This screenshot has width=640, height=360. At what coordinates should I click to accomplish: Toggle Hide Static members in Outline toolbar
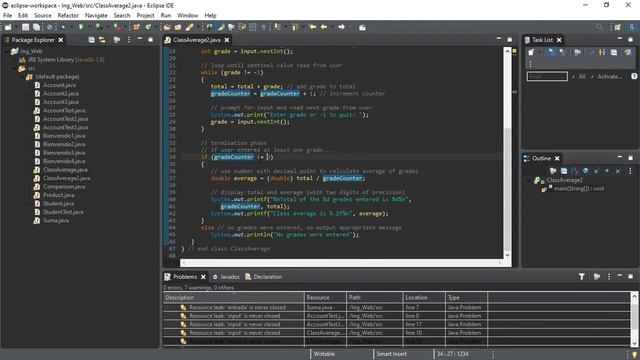[596, 171]
